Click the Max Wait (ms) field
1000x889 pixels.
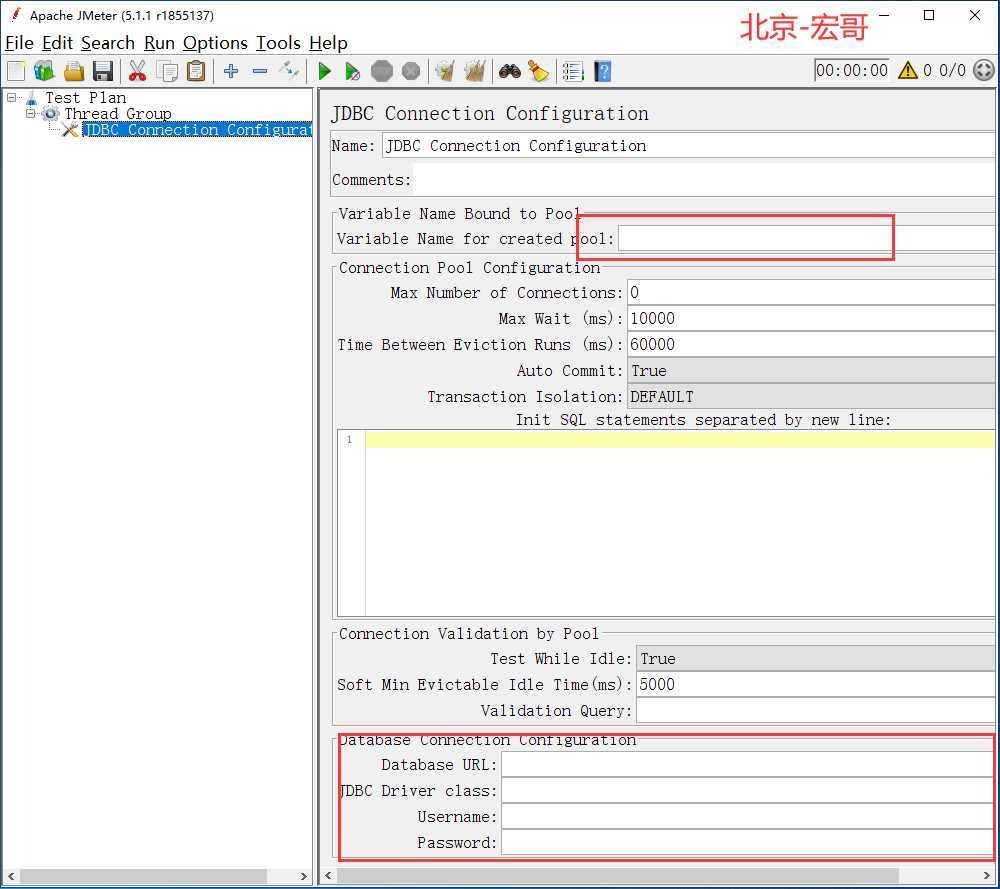811,318
